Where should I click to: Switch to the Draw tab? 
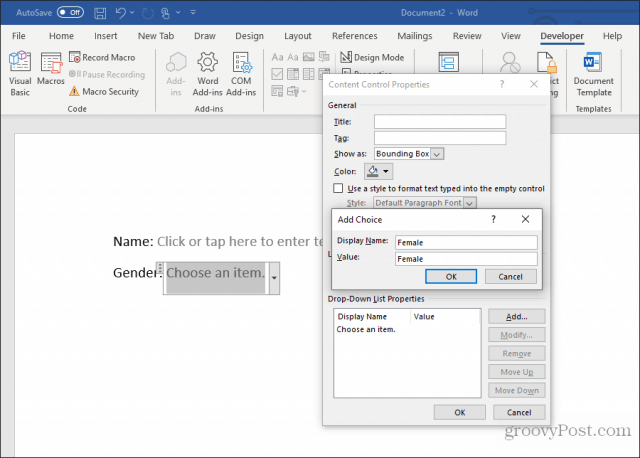(x=204, y=36)
